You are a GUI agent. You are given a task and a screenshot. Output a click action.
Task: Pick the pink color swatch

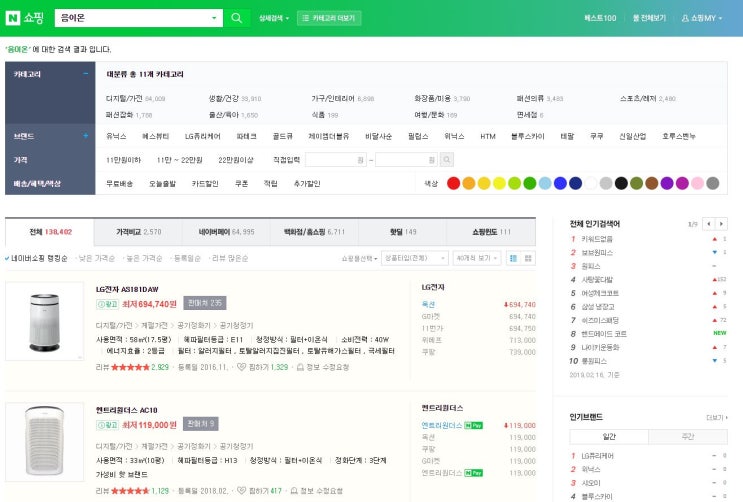point(698,183)
